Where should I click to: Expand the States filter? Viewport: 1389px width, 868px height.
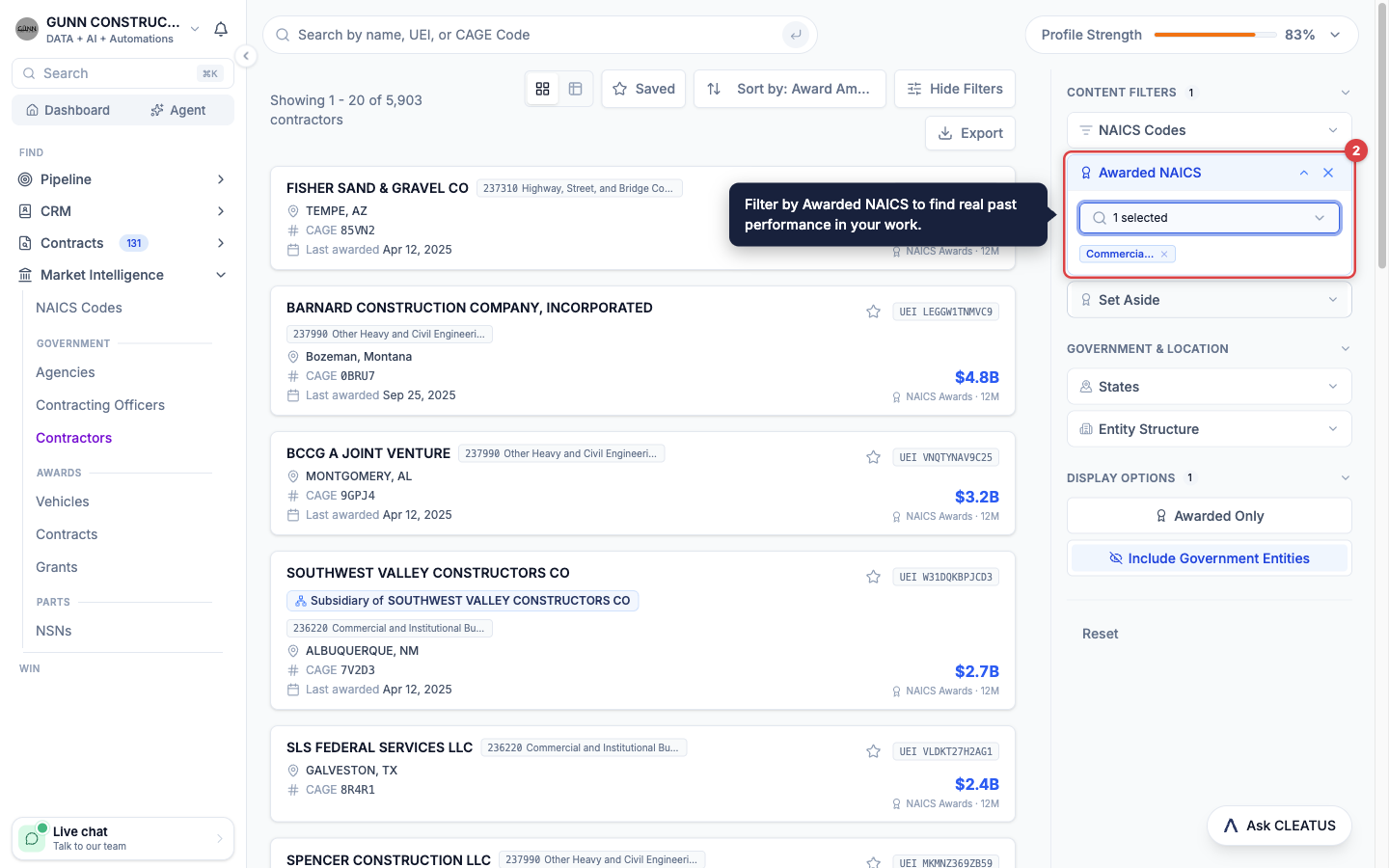(x=1209, y=387)
